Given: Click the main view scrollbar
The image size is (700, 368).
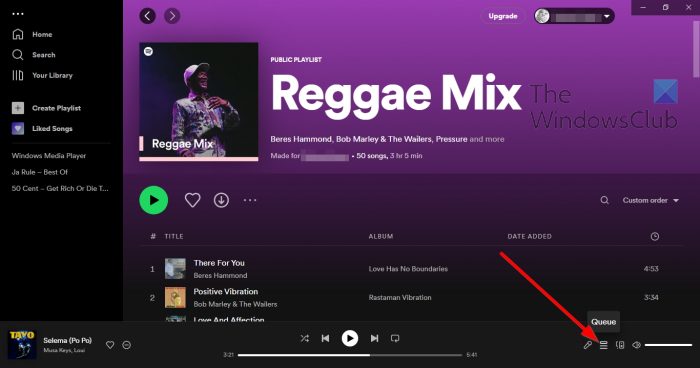Looking at the screenshot, I should click(x=696, y=49).
